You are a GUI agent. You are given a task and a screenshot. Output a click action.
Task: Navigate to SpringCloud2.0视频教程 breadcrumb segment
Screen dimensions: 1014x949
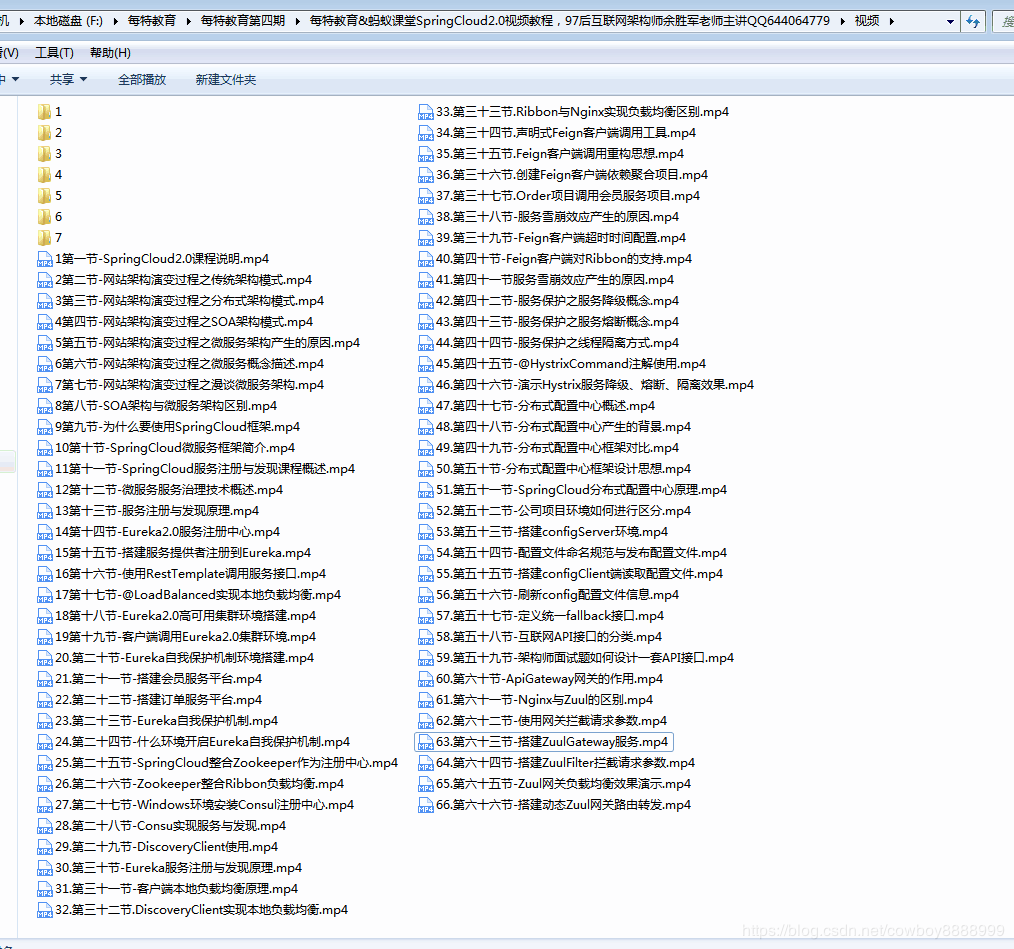(570, 21)
